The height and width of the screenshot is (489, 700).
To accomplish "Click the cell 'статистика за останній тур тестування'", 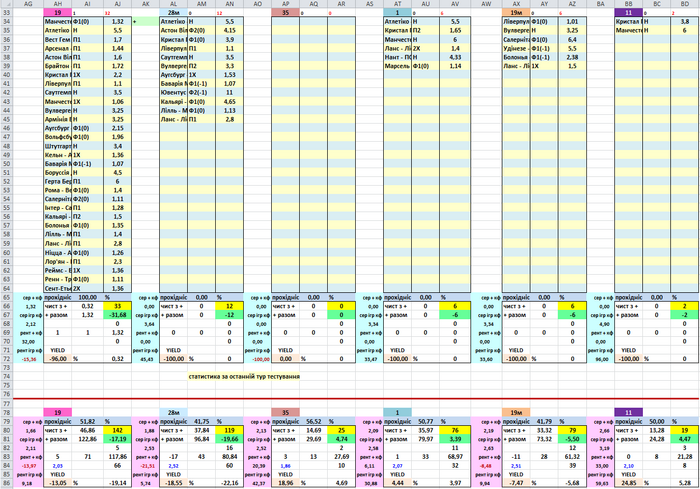I will click(x=244, y=376).
